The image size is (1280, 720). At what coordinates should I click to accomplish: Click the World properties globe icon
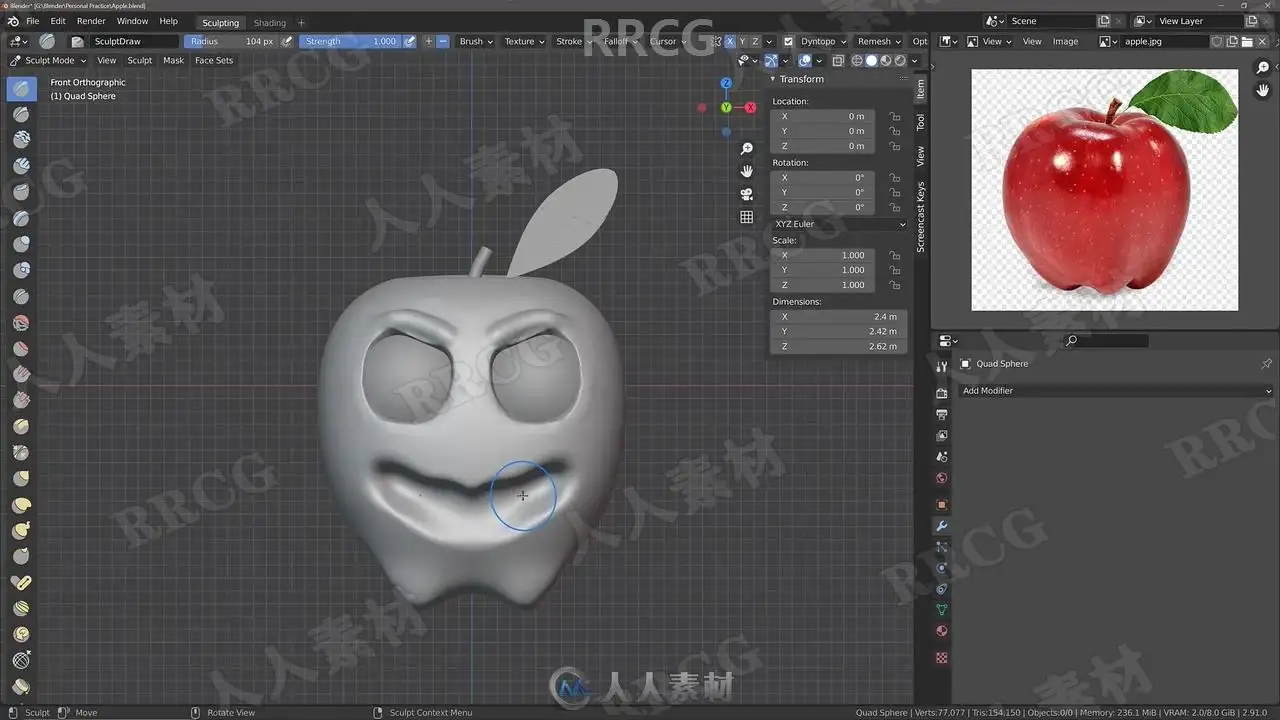[x=941, y=478]
